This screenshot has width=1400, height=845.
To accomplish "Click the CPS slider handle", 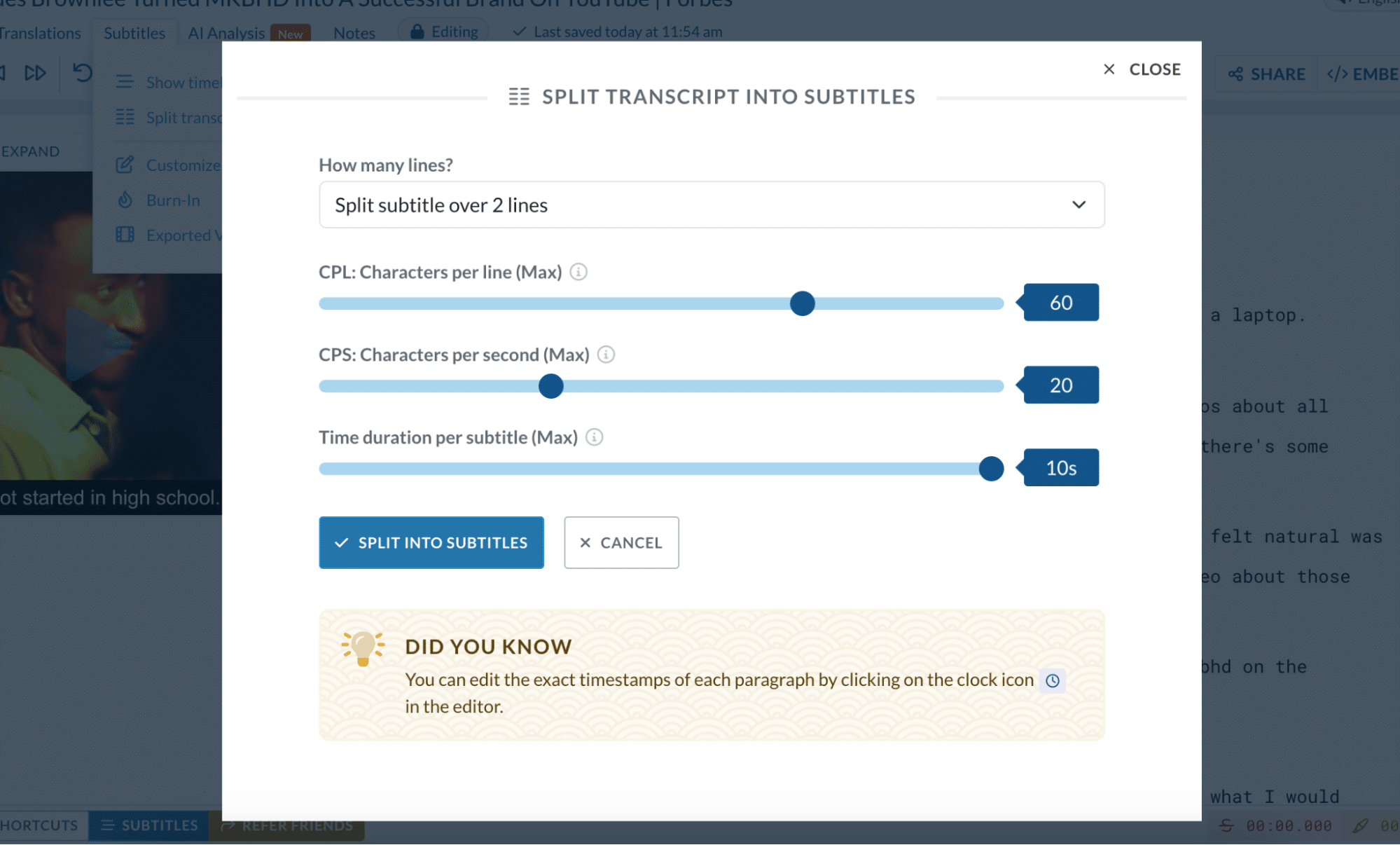I will pyautogui.click(x=551, y=386).
